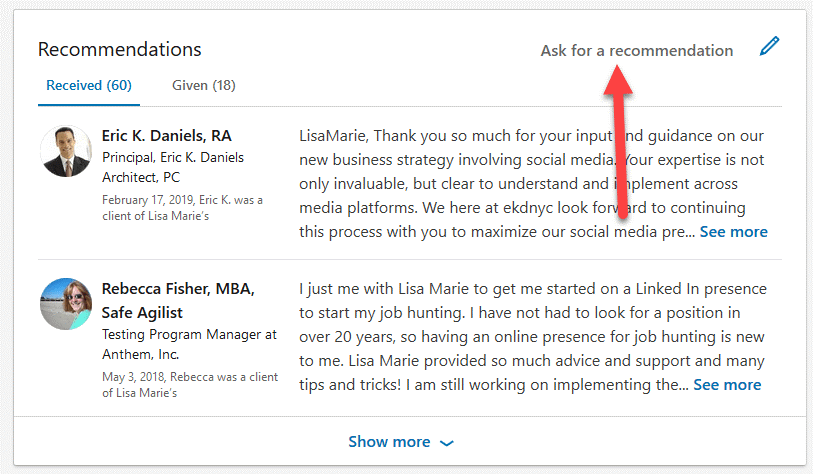Viewport: 813px width, 474px height.
Task: Click the pencil edit icon in Recommendations
Action: point(769,46)
